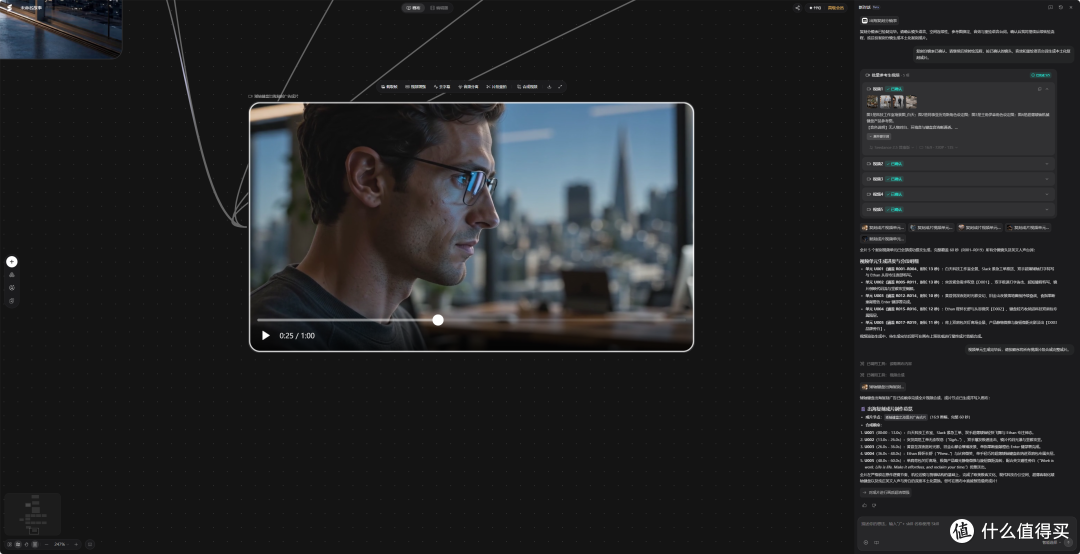Screen dimensions: 1080x554
Task: Click the skill tag chip under chat header
Action: point(879,21)
